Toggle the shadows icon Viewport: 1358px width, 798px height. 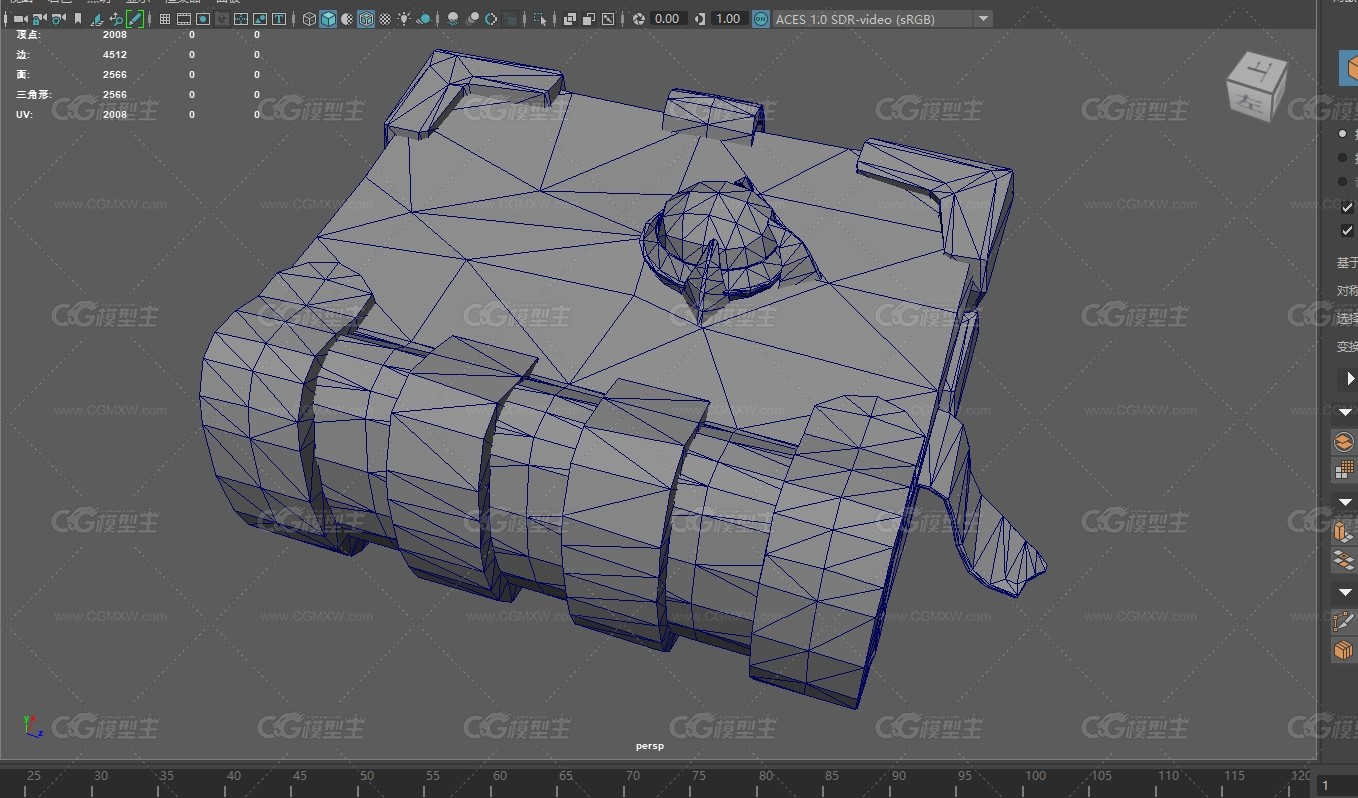(x=424, y=19)
